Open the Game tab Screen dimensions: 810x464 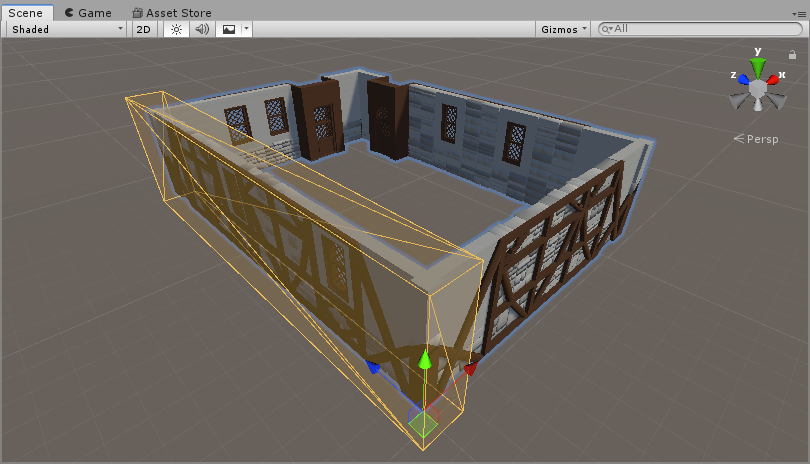click(87, 13)
